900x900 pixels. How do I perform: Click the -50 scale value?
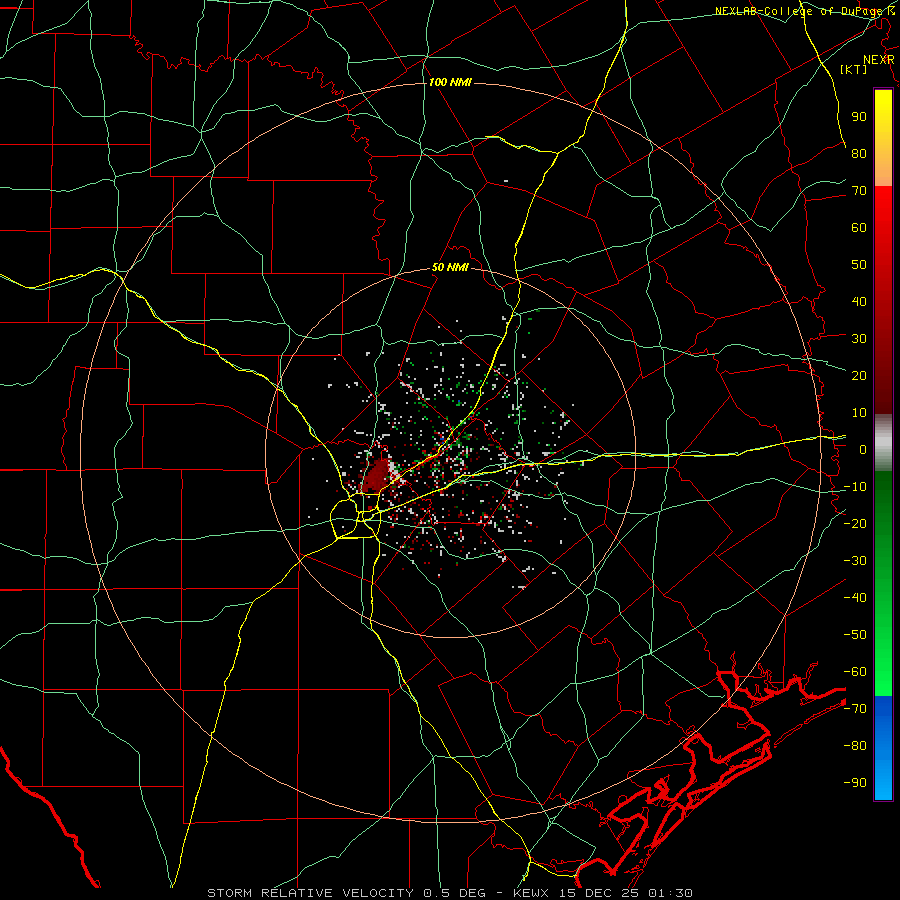tap(855, 635)
